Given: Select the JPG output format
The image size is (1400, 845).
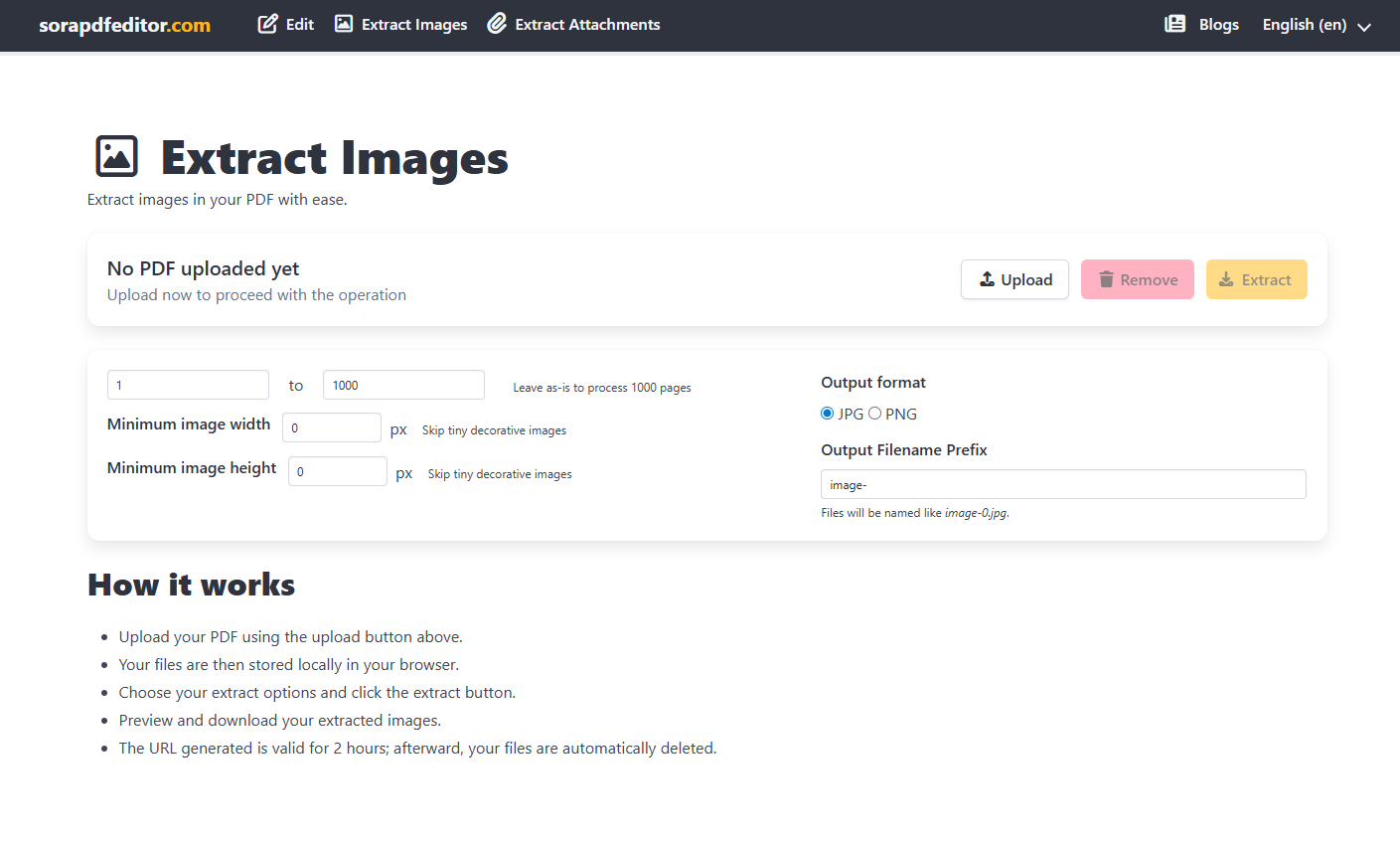Looking at the screenshot, I should click(827, 413).
